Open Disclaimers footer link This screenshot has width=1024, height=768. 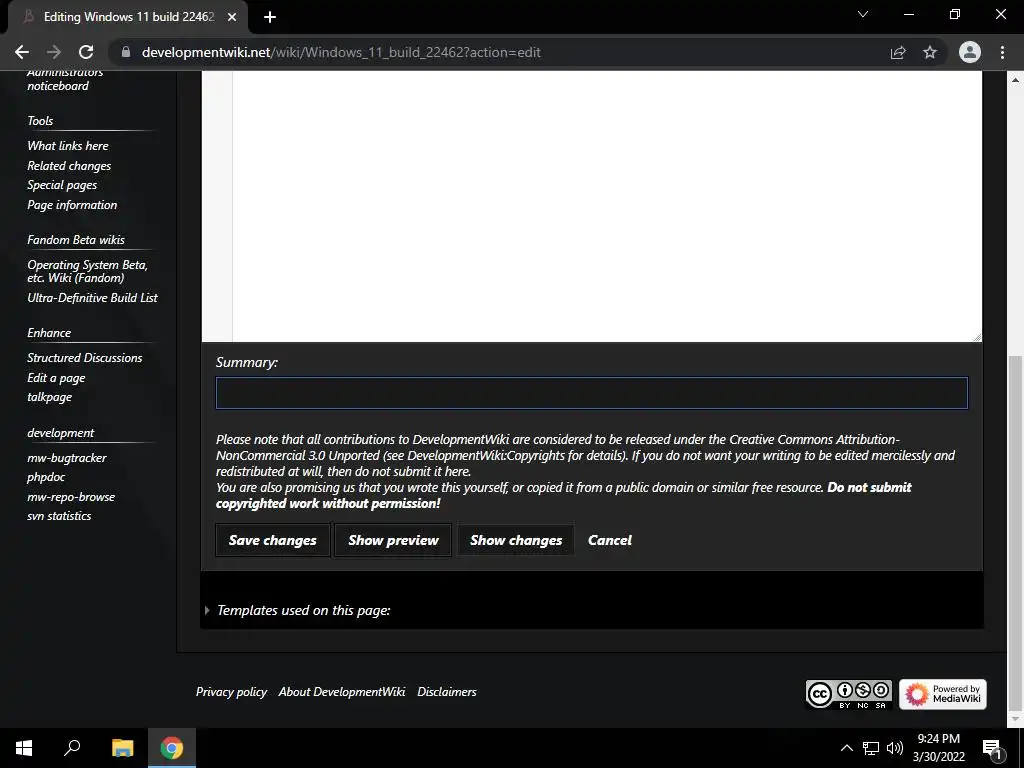coord(447,692)
